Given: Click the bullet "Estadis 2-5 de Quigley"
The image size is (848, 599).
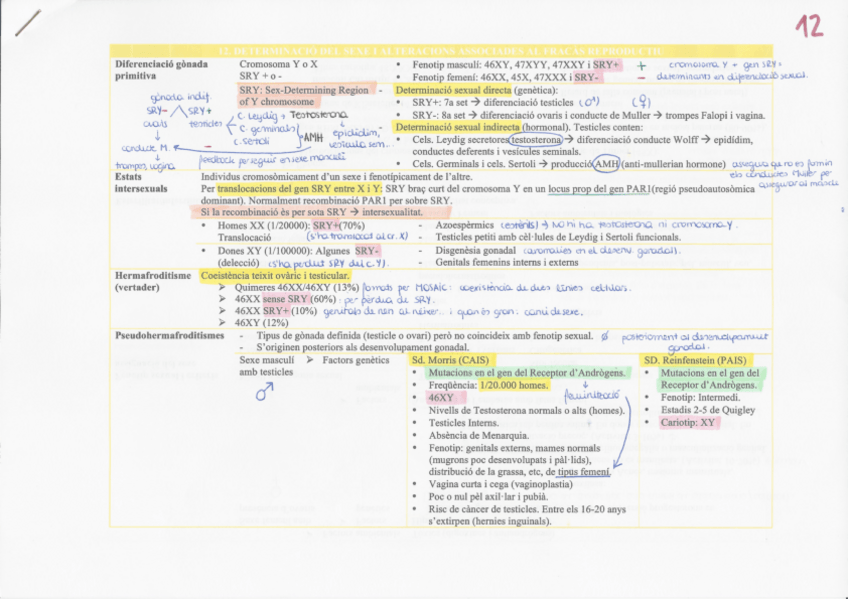Looking at the screenshot, I should [707, 410].
